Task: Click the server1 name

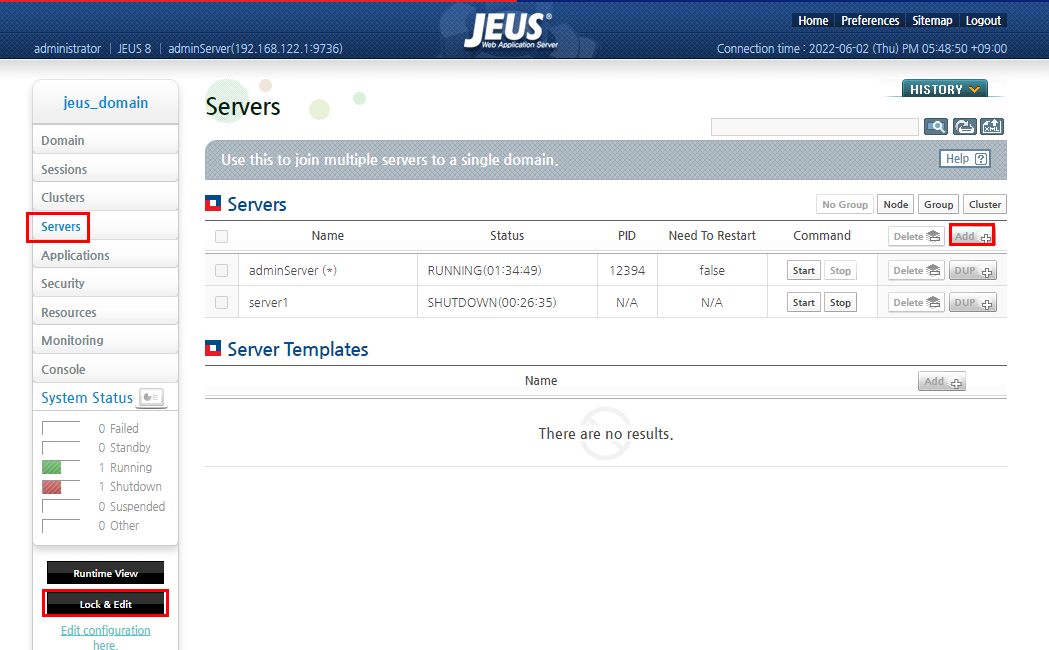Action: 268,302
